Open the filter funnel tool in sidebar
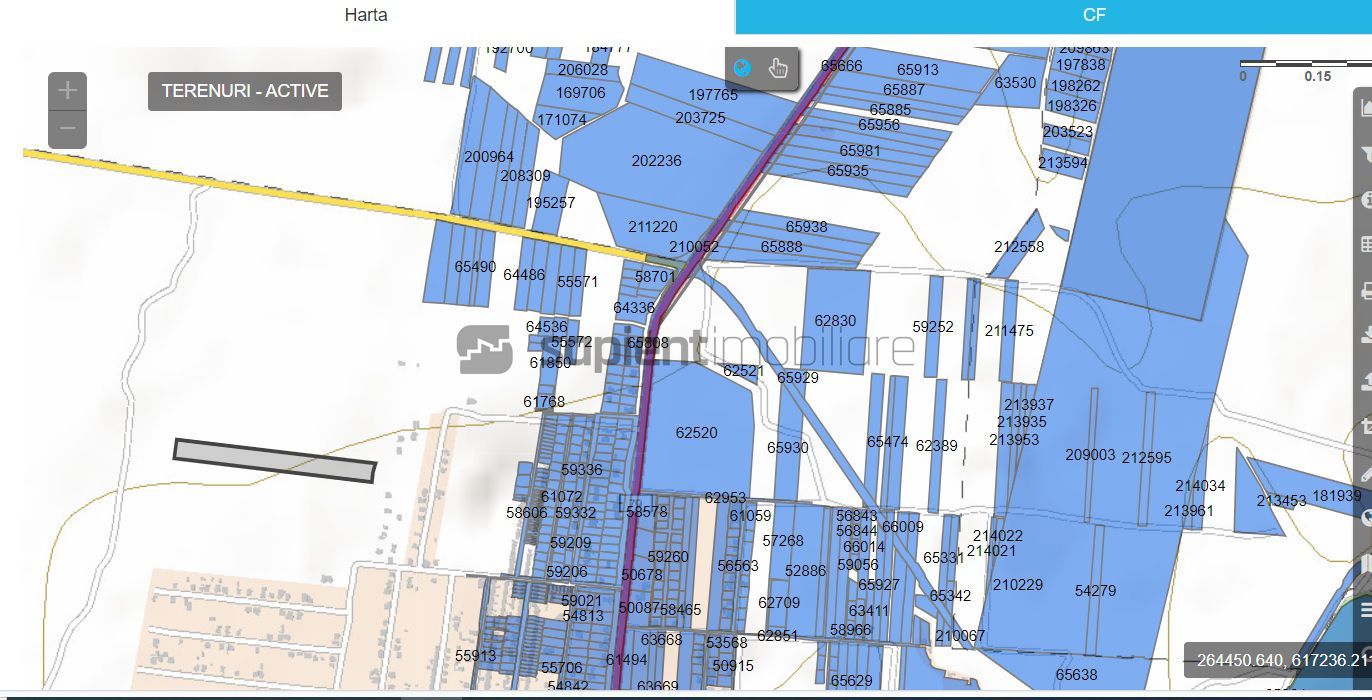Viewport: 1372px width, 700px height. [x=1365, y=154]
